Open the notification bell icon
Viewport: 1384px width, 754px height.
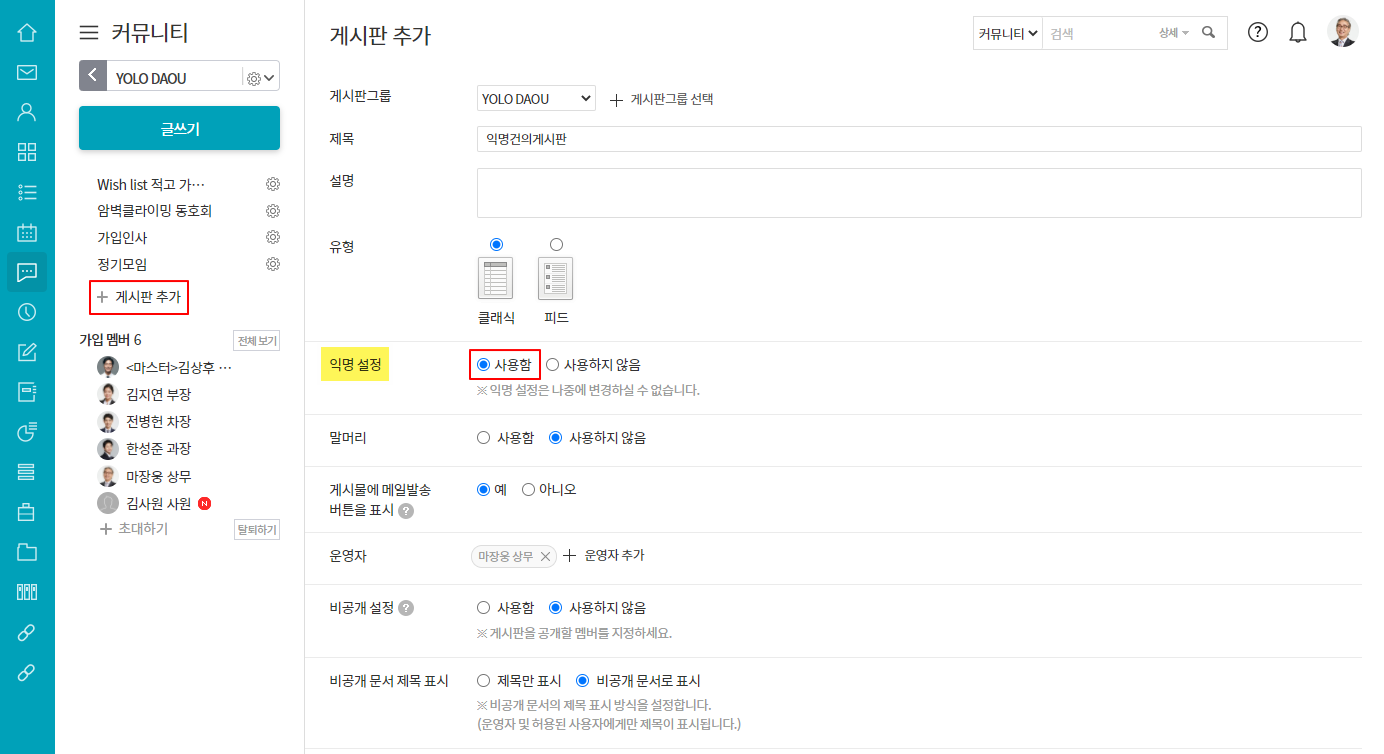click(x=1297, y=32)
